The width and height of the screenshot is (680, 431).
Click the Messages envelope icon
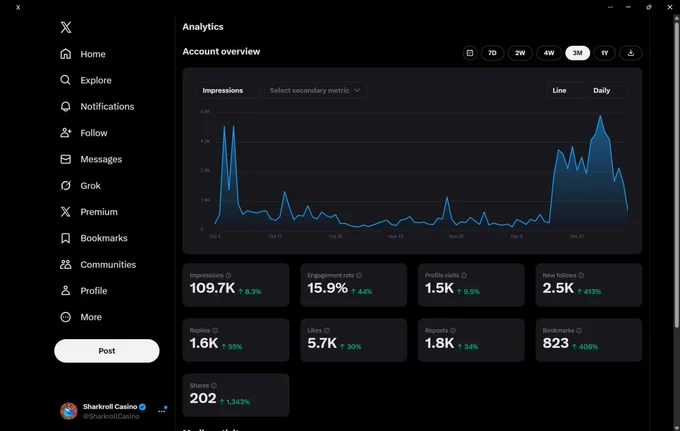[x=65, y=159]
